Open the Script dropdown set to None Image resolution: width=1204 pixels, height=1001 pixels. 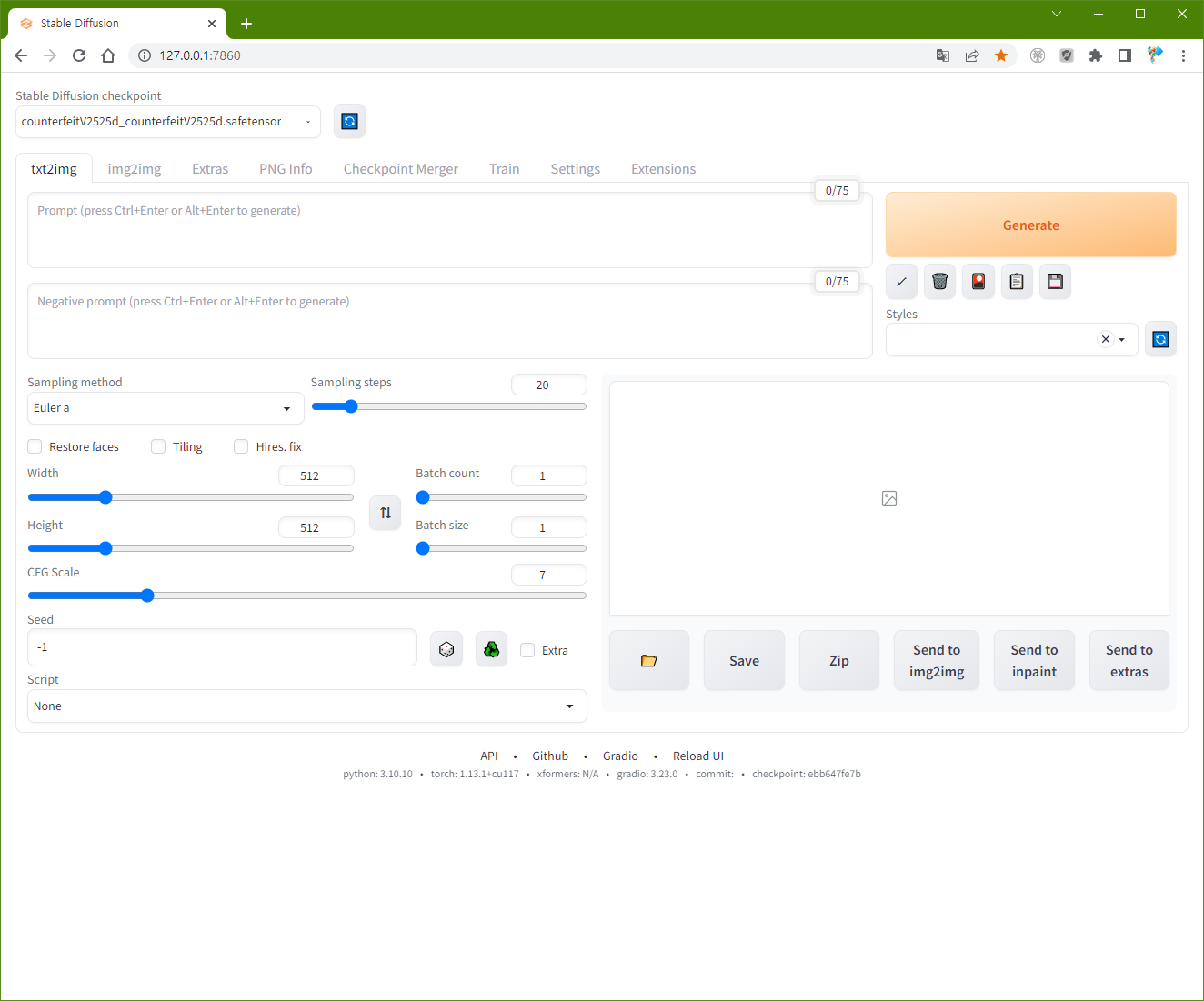click(307, 706)
